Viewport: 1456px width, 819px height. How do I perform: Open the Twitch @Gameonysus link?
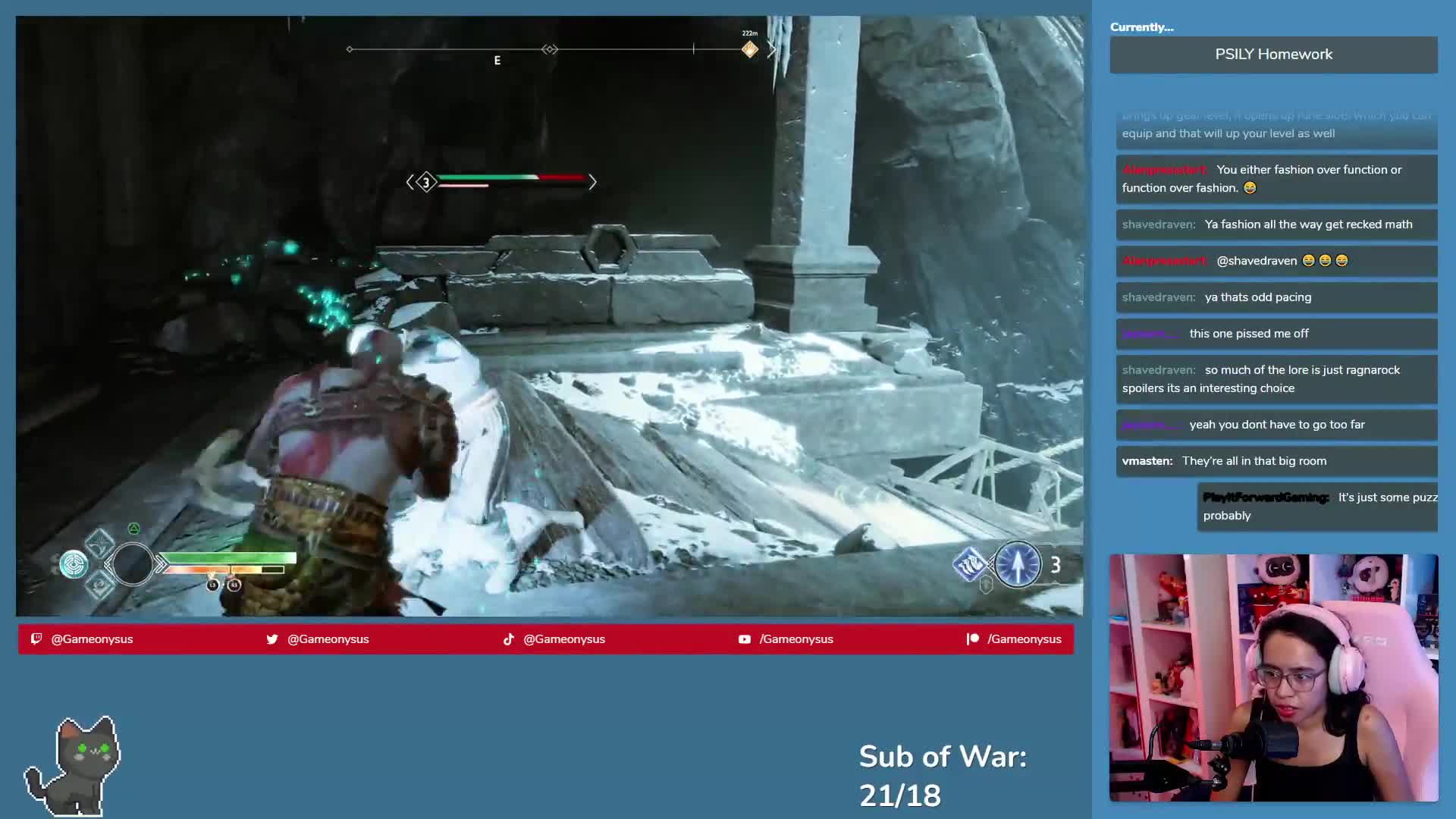click(81, 639)
